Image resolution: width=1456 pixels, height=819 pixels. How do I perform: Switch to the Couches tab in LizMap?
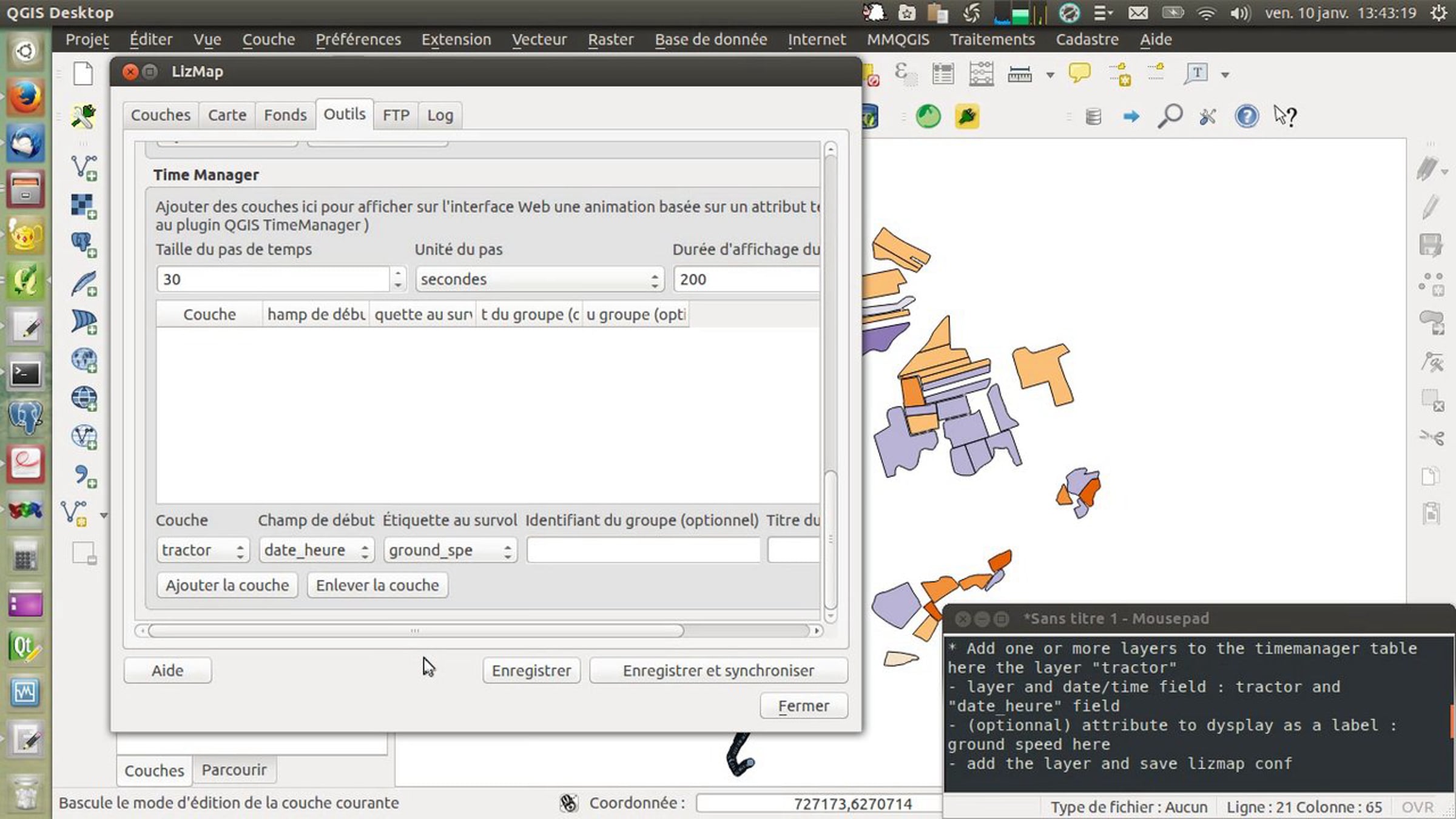click(x=161, y=115)
